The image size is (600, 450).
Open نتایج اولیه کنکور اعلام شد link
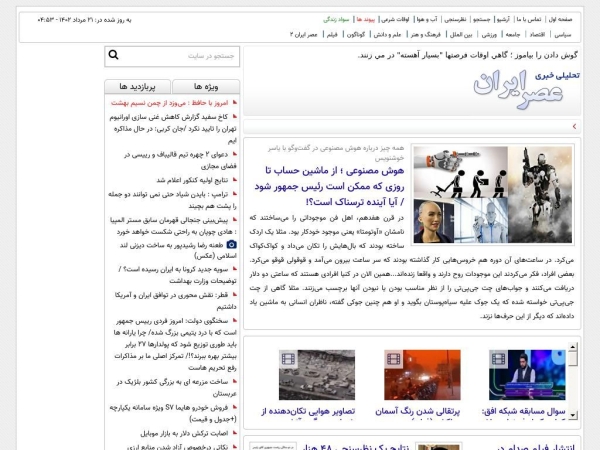(x=192, y=180)
